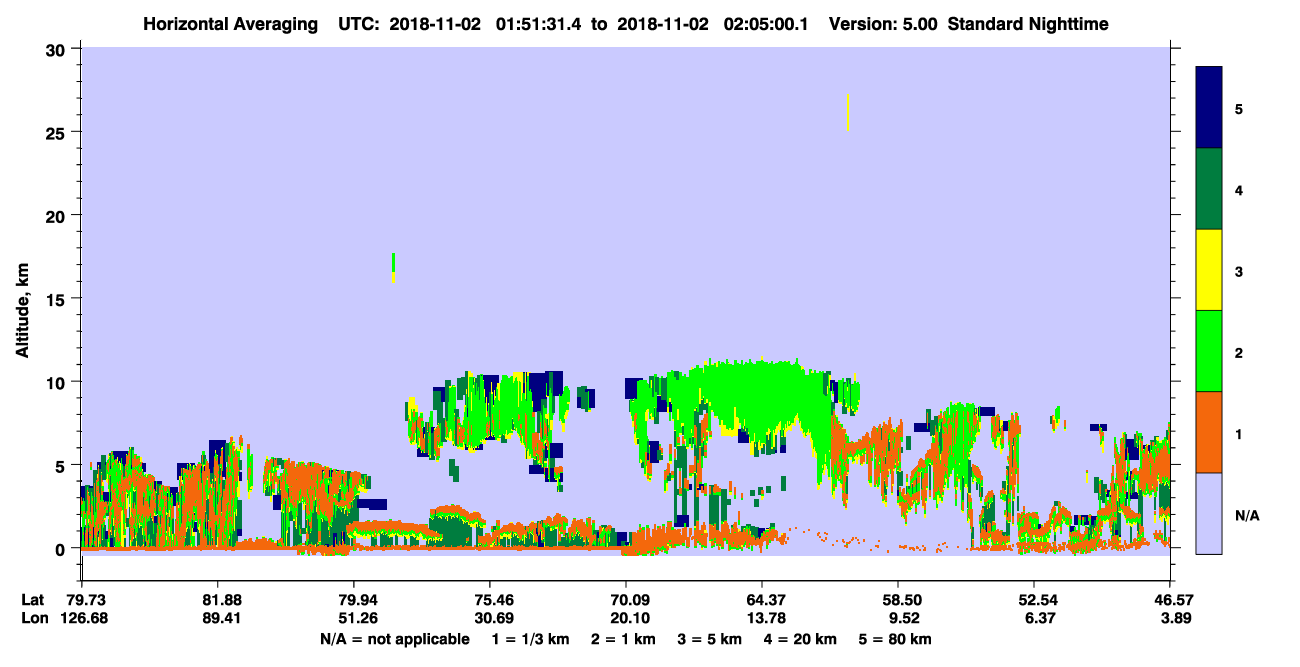Click legend text '3 = 5 km'
Viewport: 1300px width, 667px height.
(709, 638)
